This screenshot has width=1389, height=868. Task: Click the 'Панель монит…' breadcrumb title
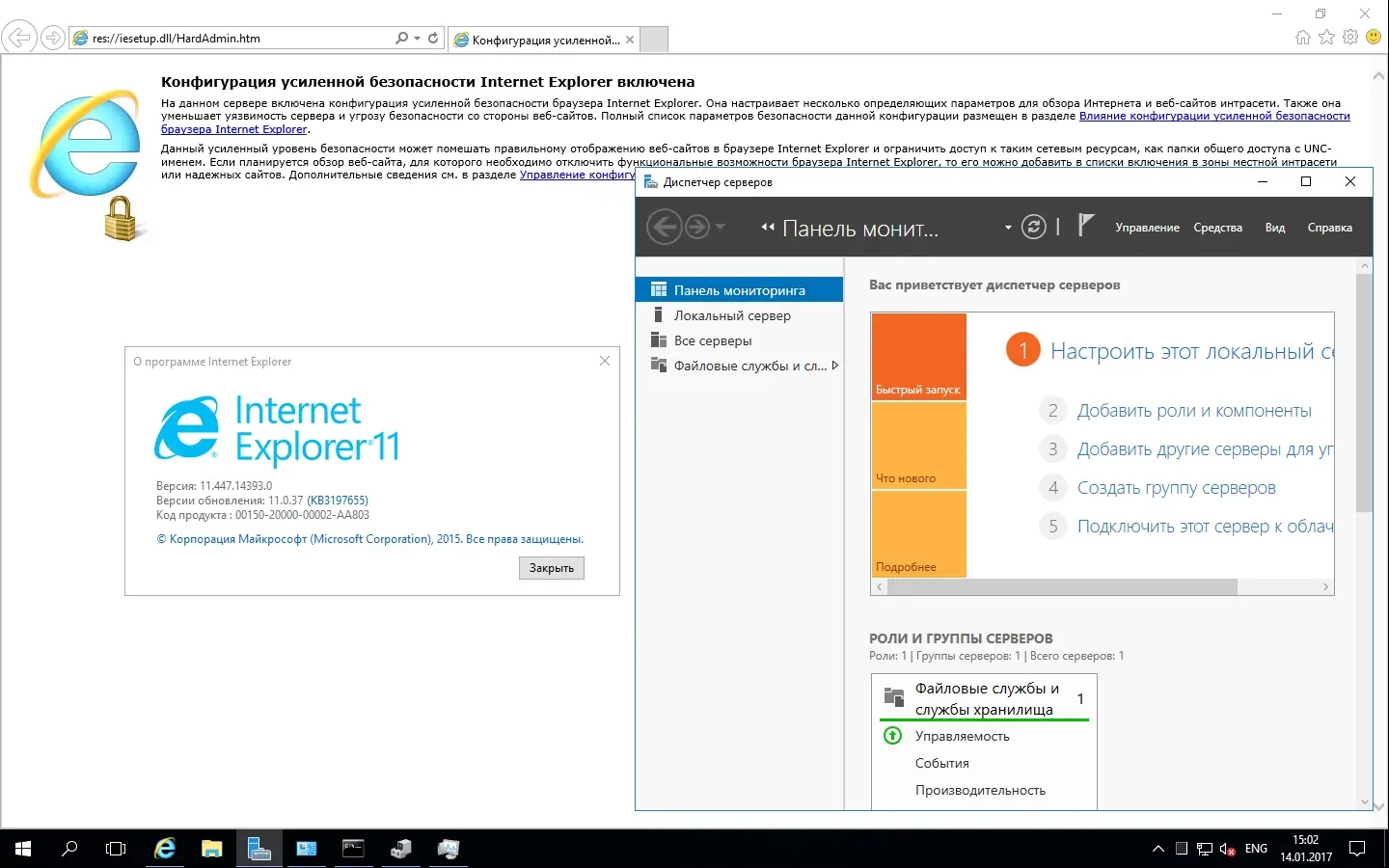[860, 229]
